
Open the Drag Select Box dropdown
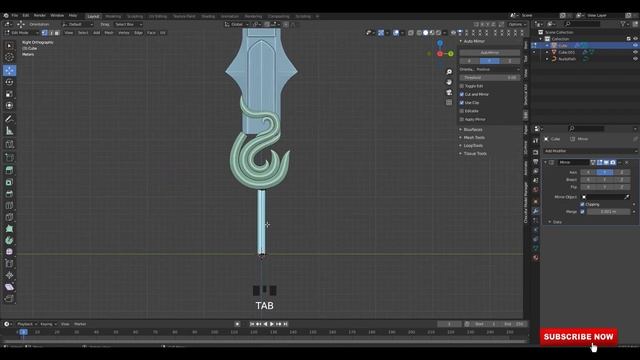128,24
